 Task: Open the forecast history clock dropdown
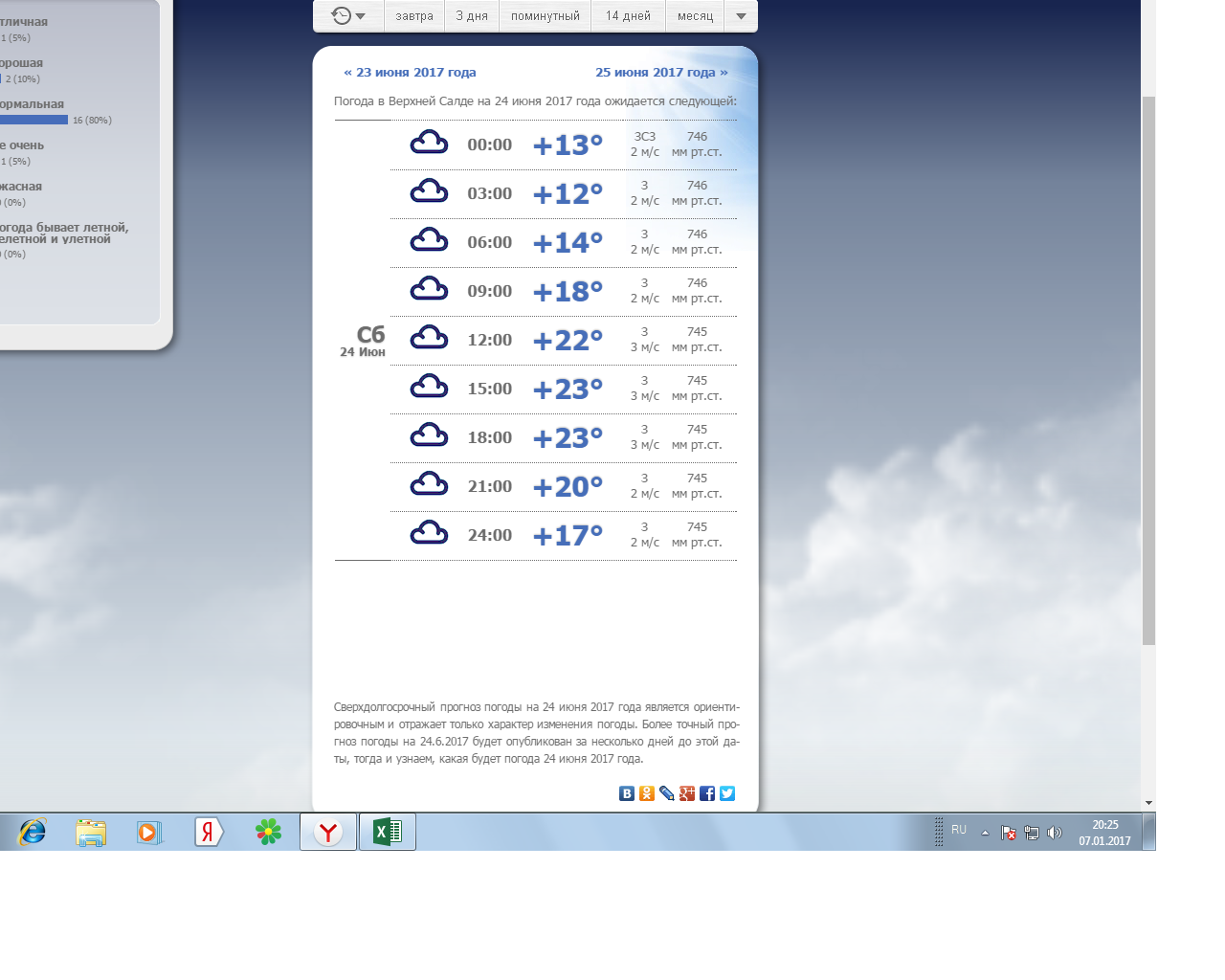point(348,16)
